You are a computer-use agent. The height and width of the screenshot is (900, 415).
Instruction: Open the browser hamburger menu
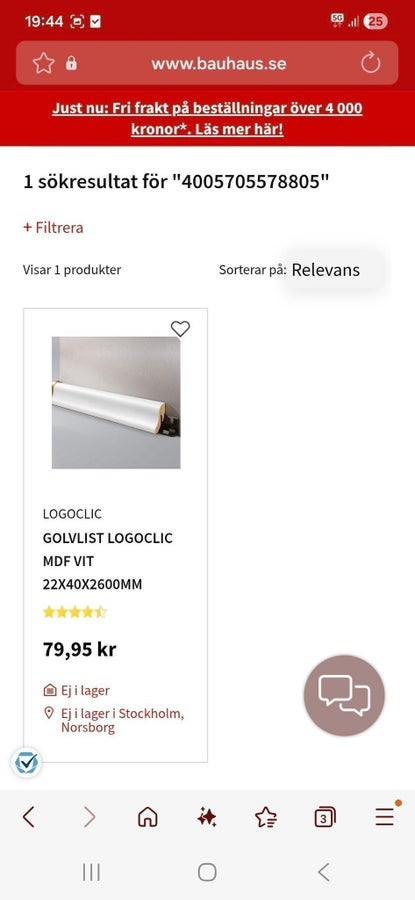coord(385,815)
